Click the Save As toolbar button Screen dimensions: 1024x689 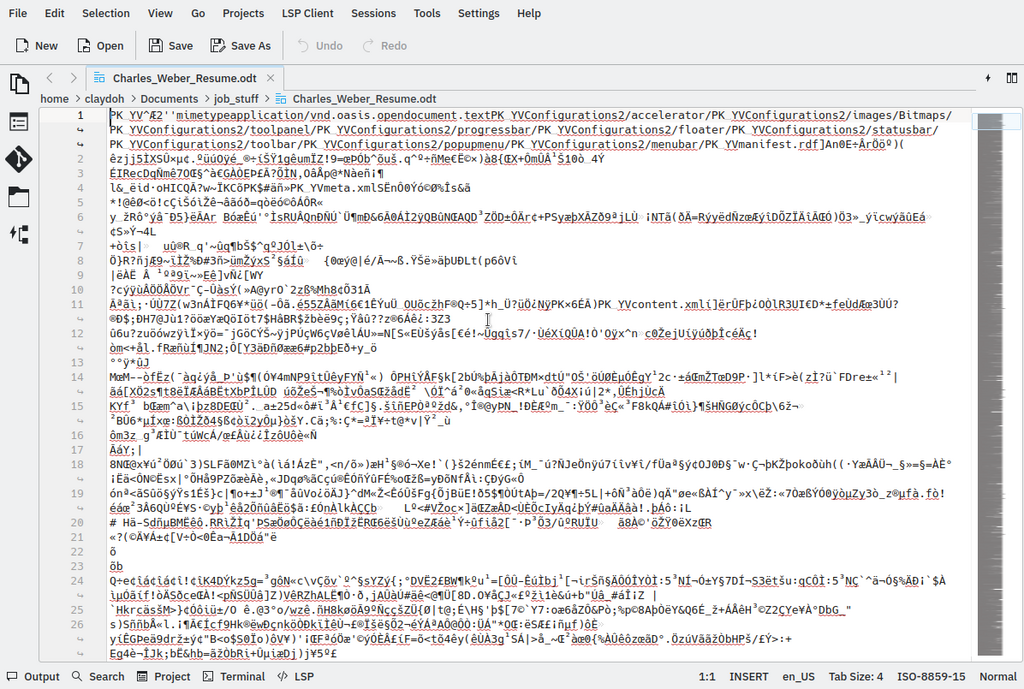pyautogui.click(x=240, y=46)
